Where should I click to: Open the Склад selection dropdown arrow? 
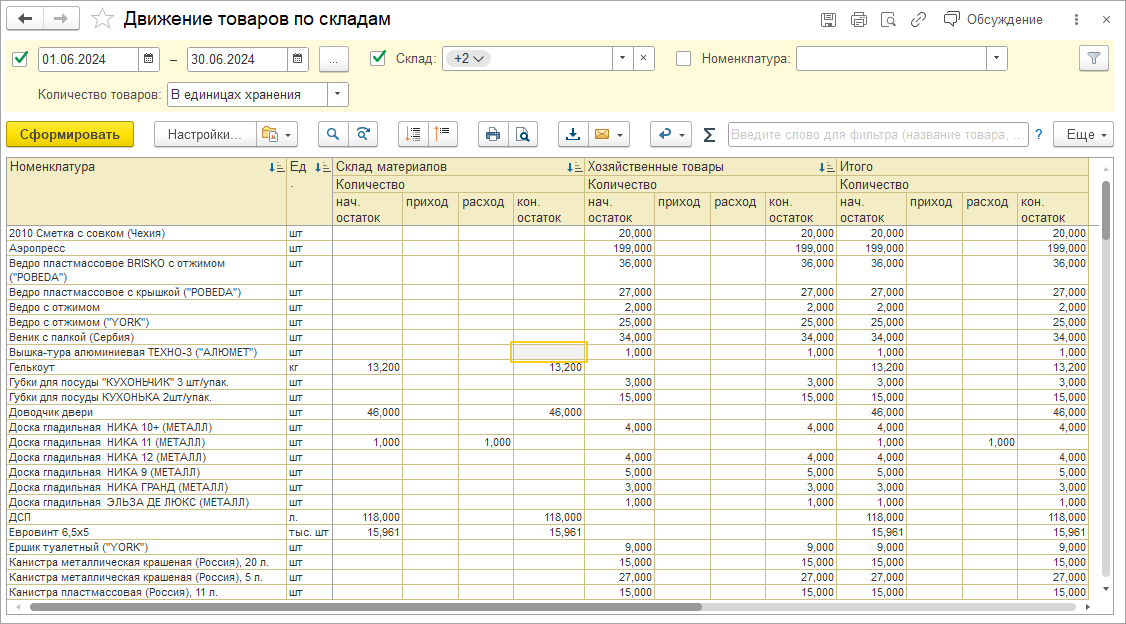click(622, 59)
